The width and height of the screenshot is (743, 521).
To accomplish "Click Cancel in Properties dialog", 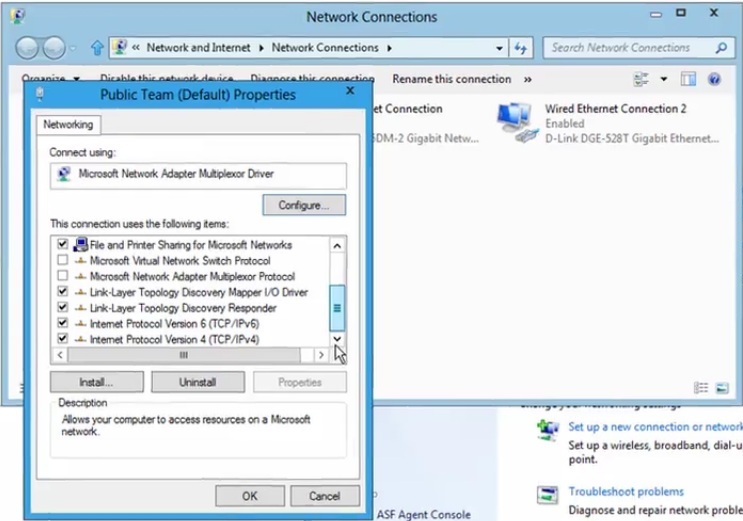I will coord(325,496).
